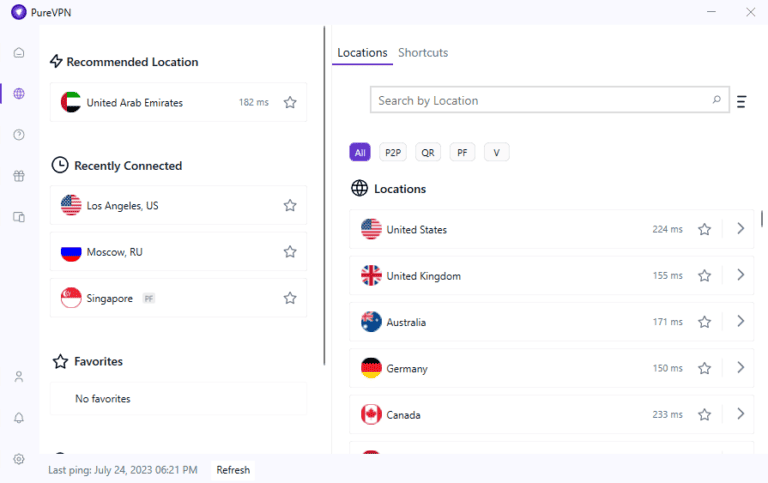Screen dimensions: 768x483
Task: Click the sort list icon beside search
Action: (741, 101)
